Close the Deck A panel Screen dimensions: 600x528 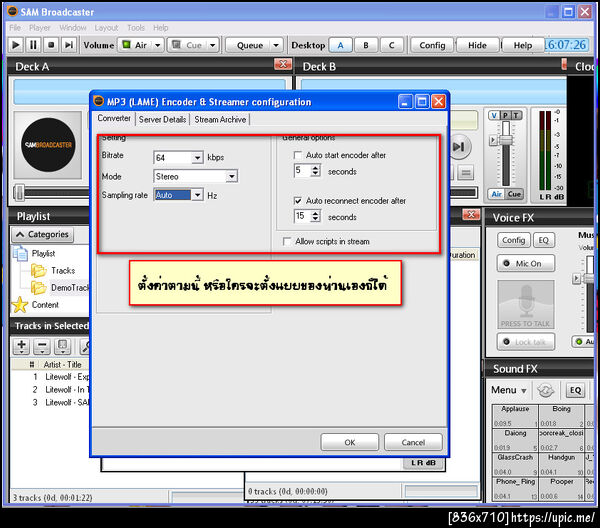[283, 64]
